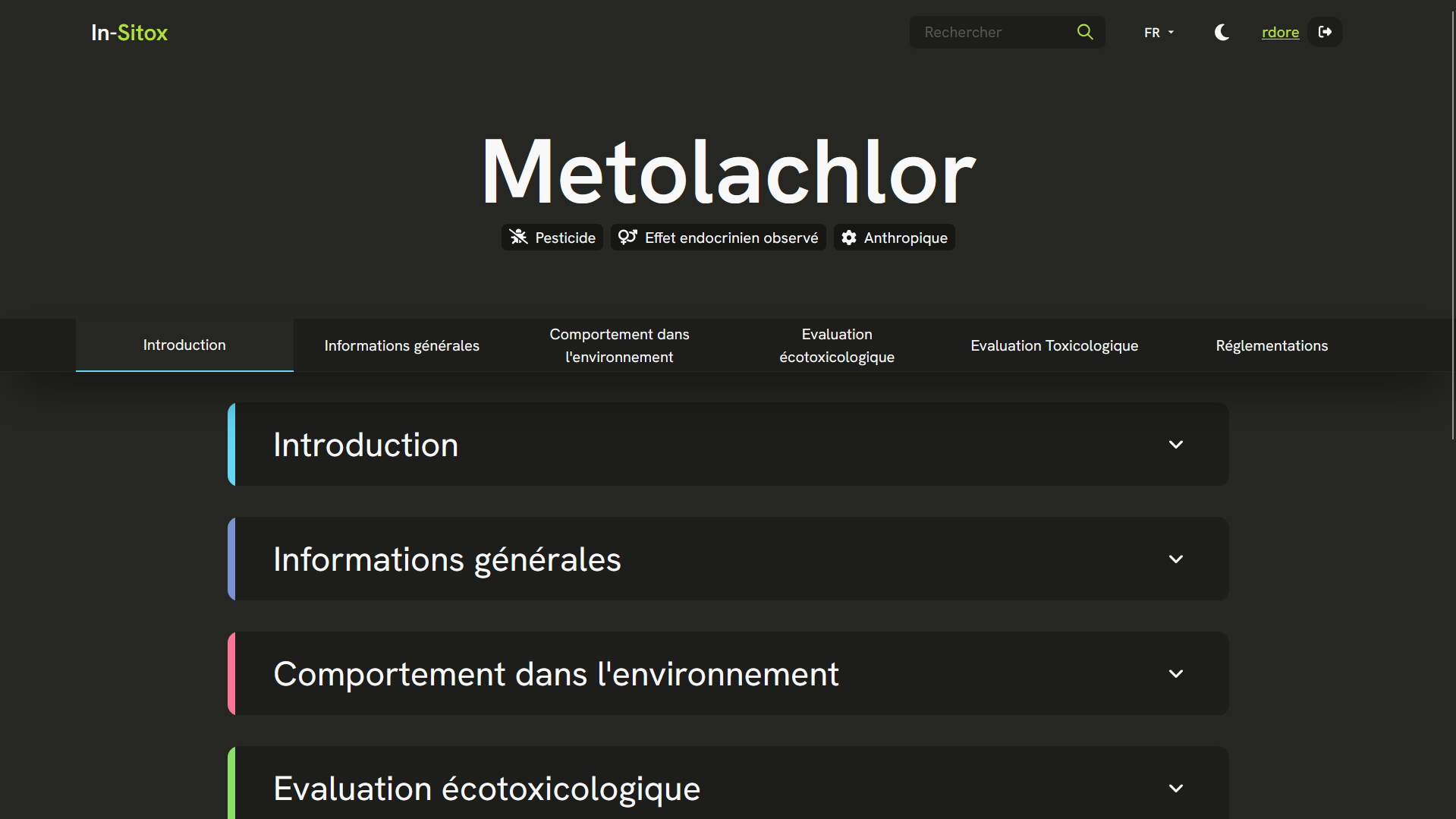
Task: Expand the Evaluation écotoxicologique panel
Action: pyautogui.click(x=1176, y=788)
